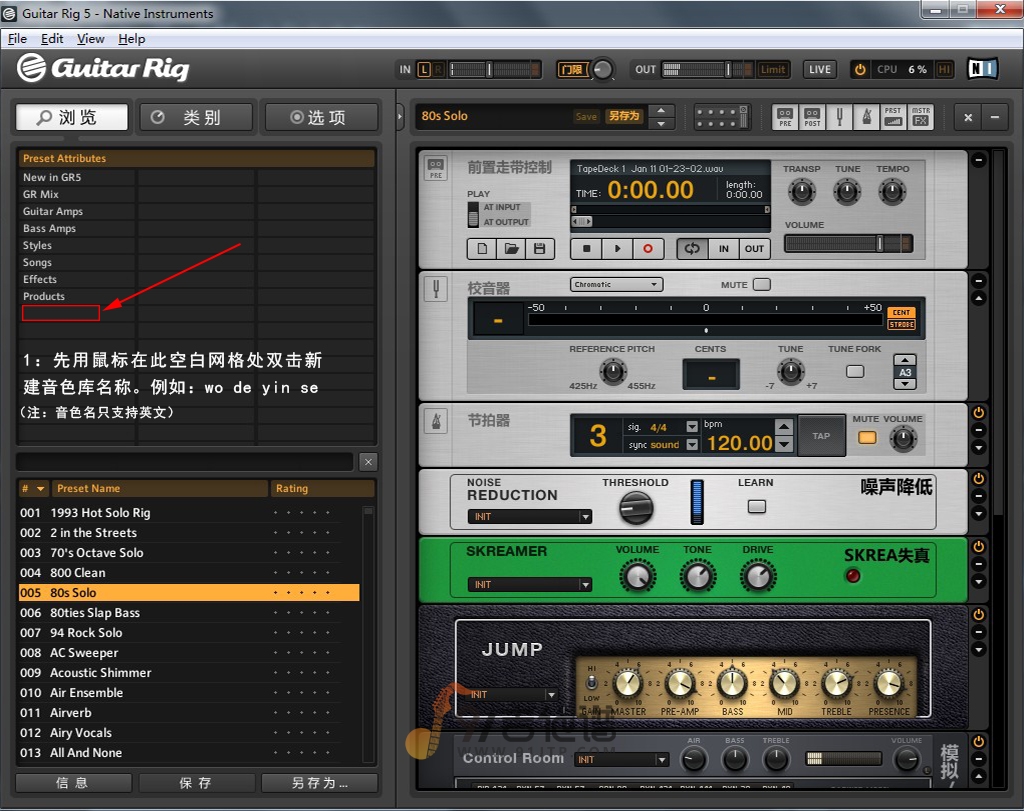Open the Noise Reduction INIT preset dropdown

530,517
